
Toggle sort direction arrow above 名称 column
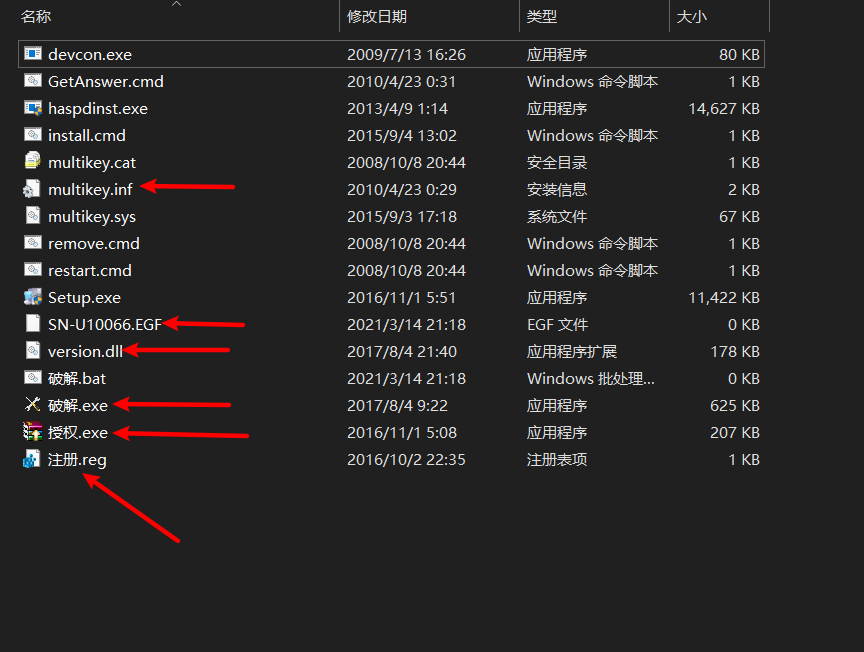[176, 3]
